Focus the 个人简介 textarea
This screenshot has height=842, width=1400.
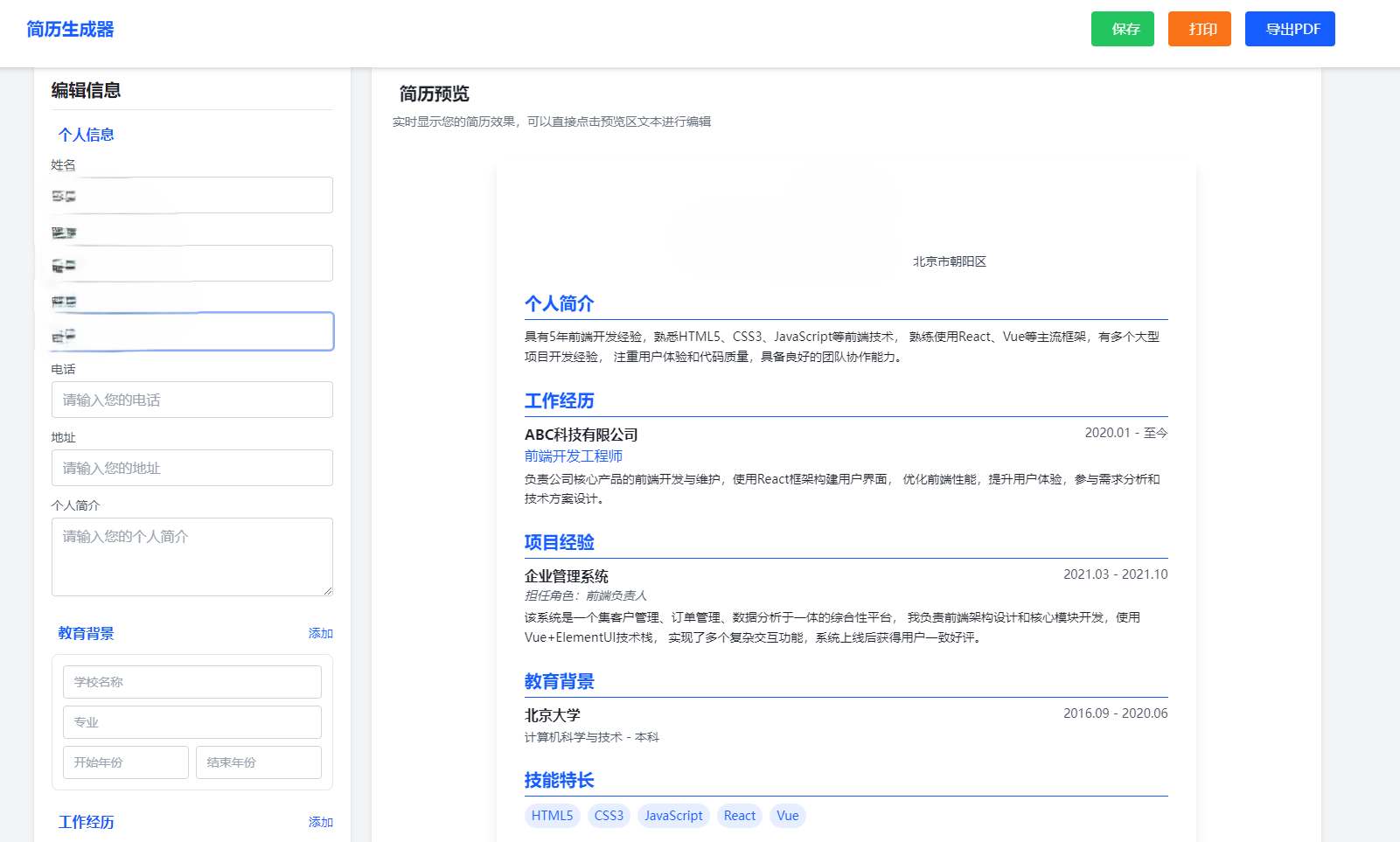(x=192, y=557)
